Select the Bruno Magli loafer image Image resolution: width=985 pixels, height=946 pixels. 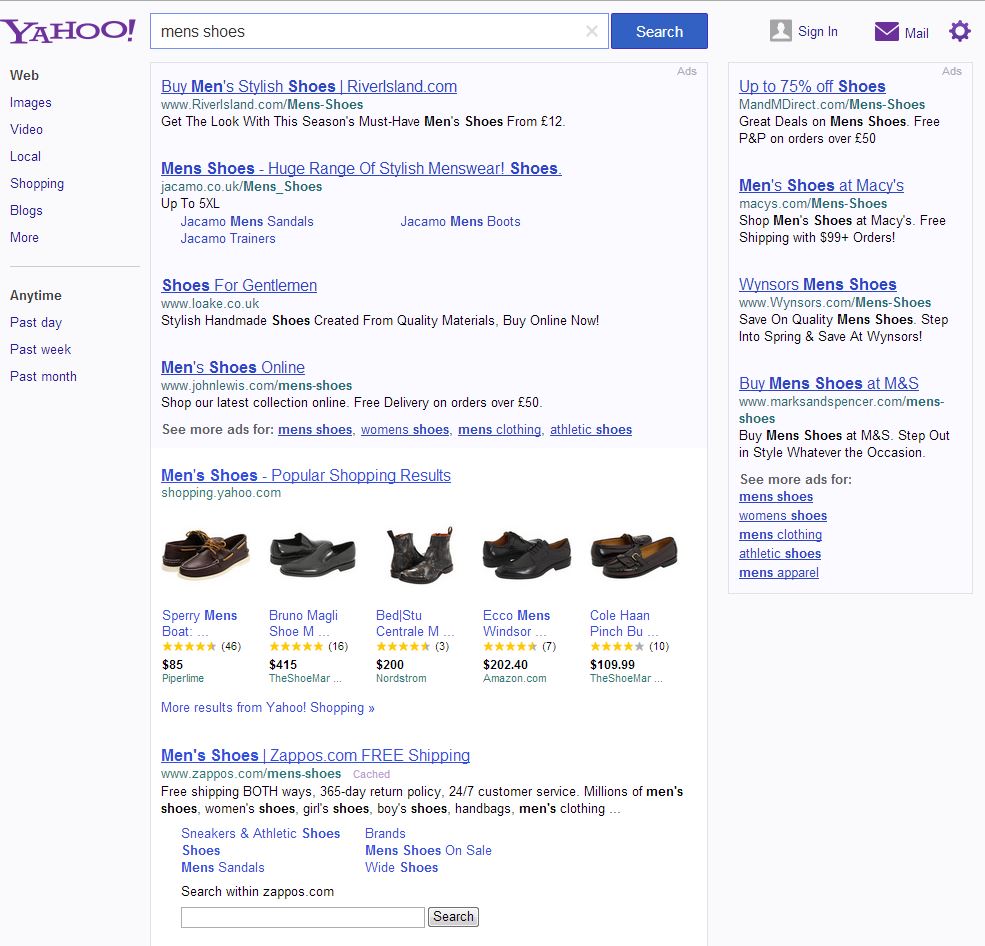click(312, 555)
